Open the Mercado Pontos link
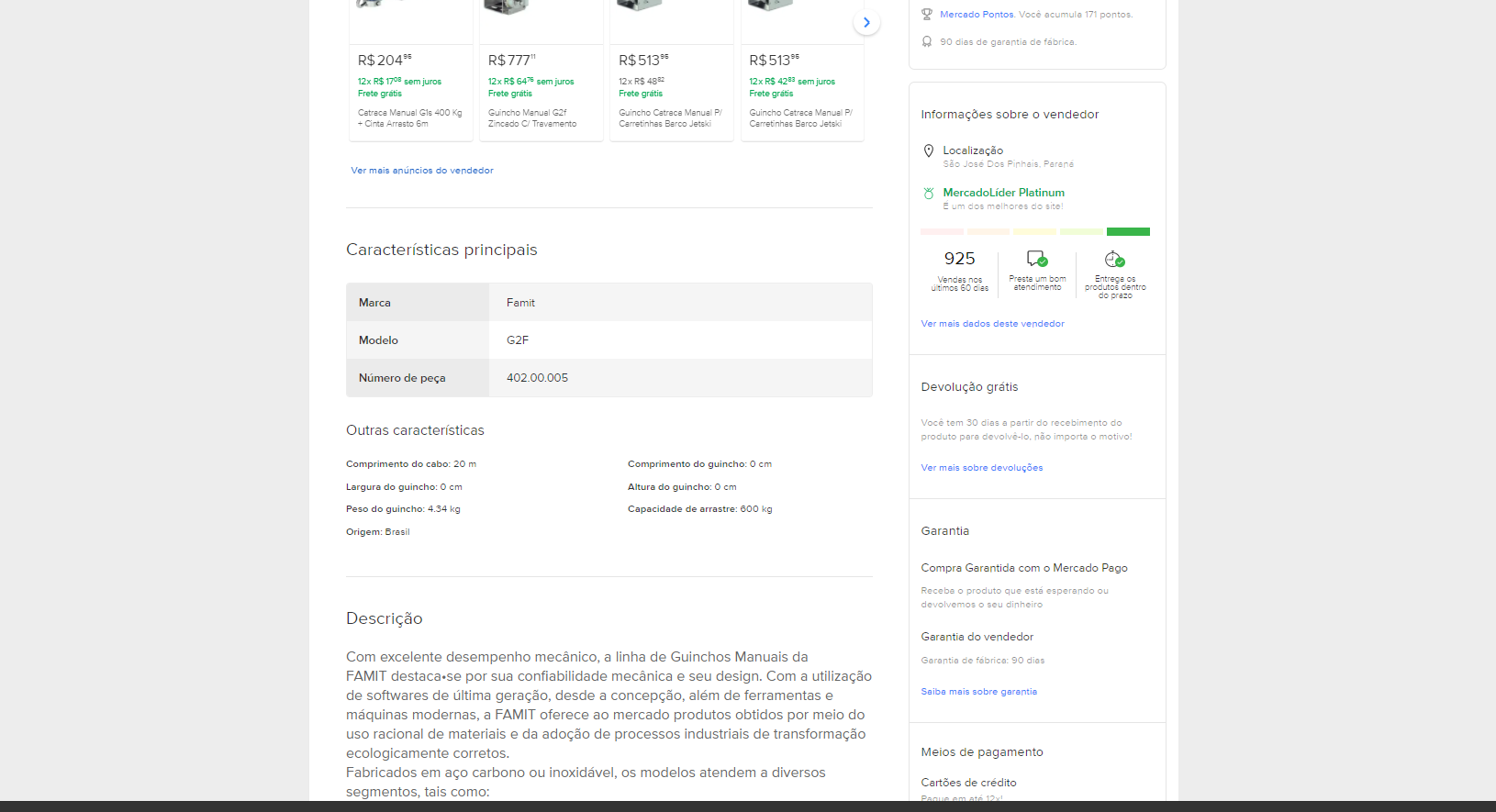The width and height of the screenshot is (1496, 812). tap(977, 15)
